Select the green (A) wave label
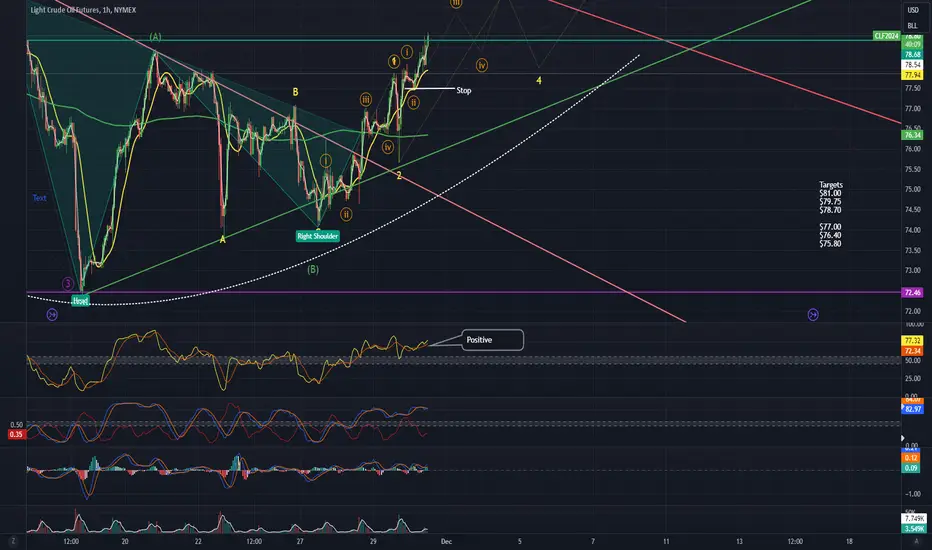The height and width of the screenshot is (550, 932). point(155,37)
